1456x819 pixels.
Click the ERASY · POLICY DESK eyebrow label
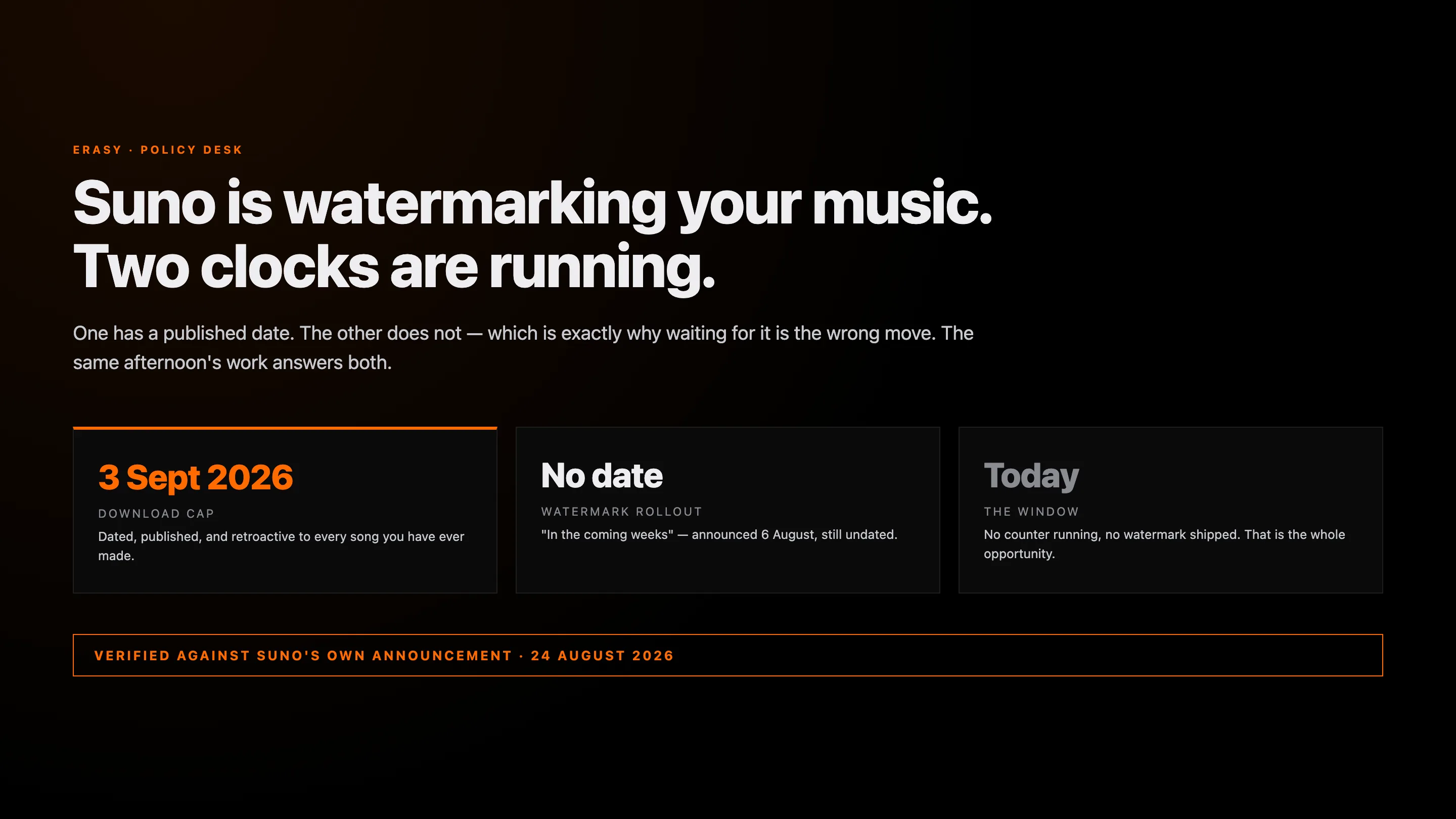157,150
